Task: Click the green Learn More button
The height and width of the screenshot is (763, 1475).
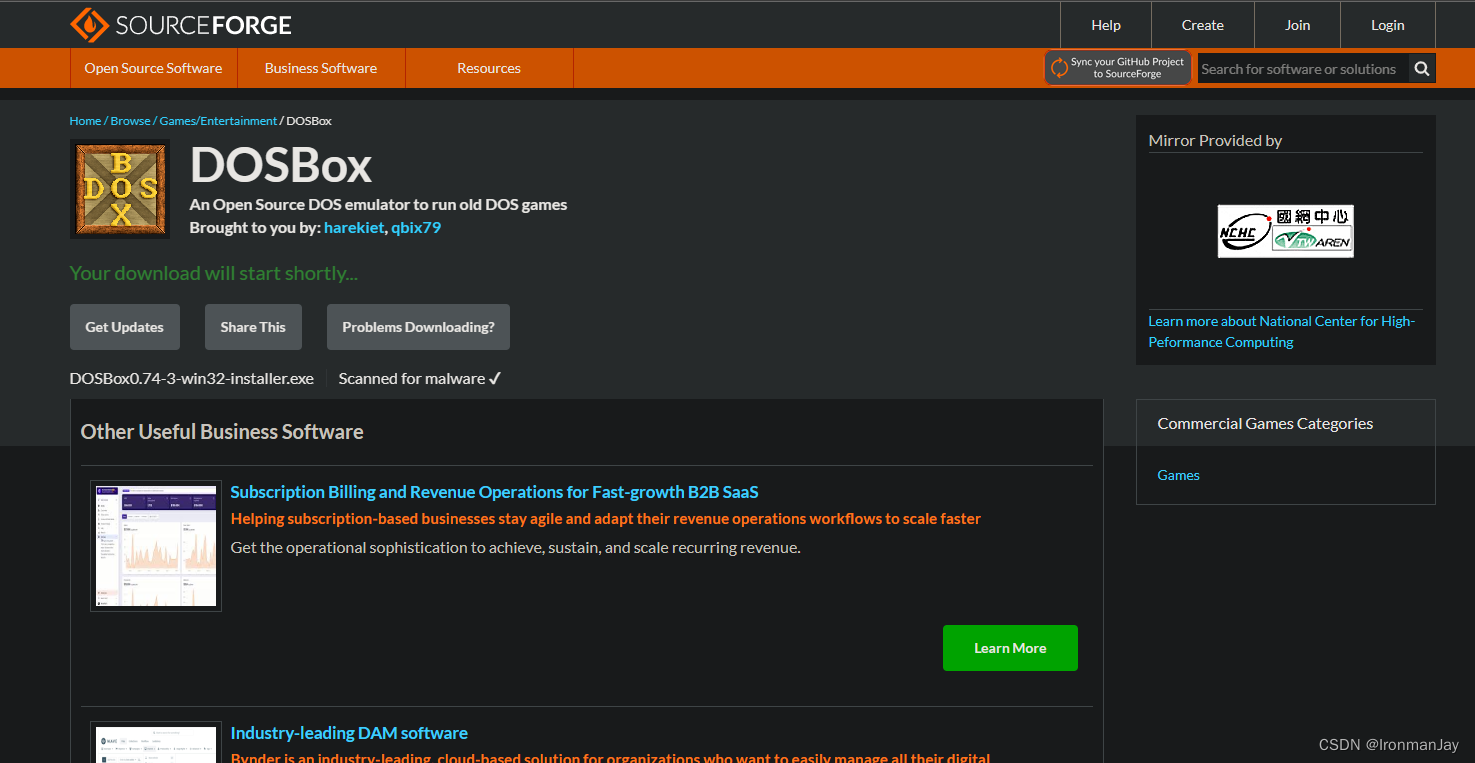Action: [1010, 648]
